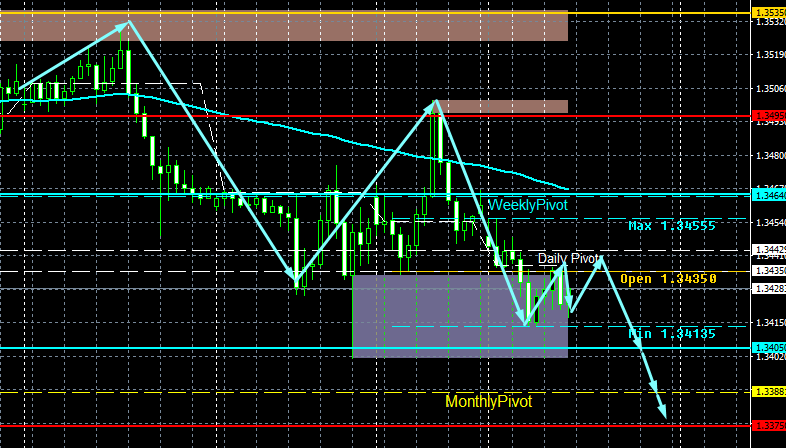Select the red 1.34950 price tag

[x=769, y=116]
